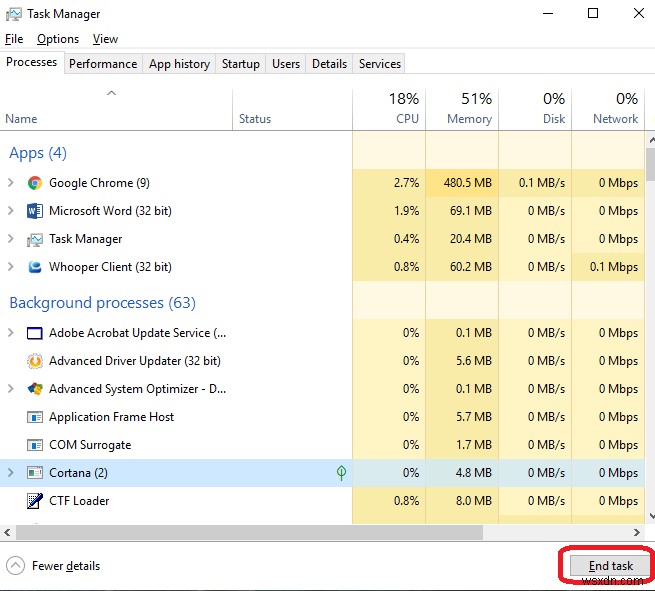Image resolution: width=655 pixels, height=591 pixels.
Task: Click the COM Surrogate icon
Action: (x=35, y=445)
